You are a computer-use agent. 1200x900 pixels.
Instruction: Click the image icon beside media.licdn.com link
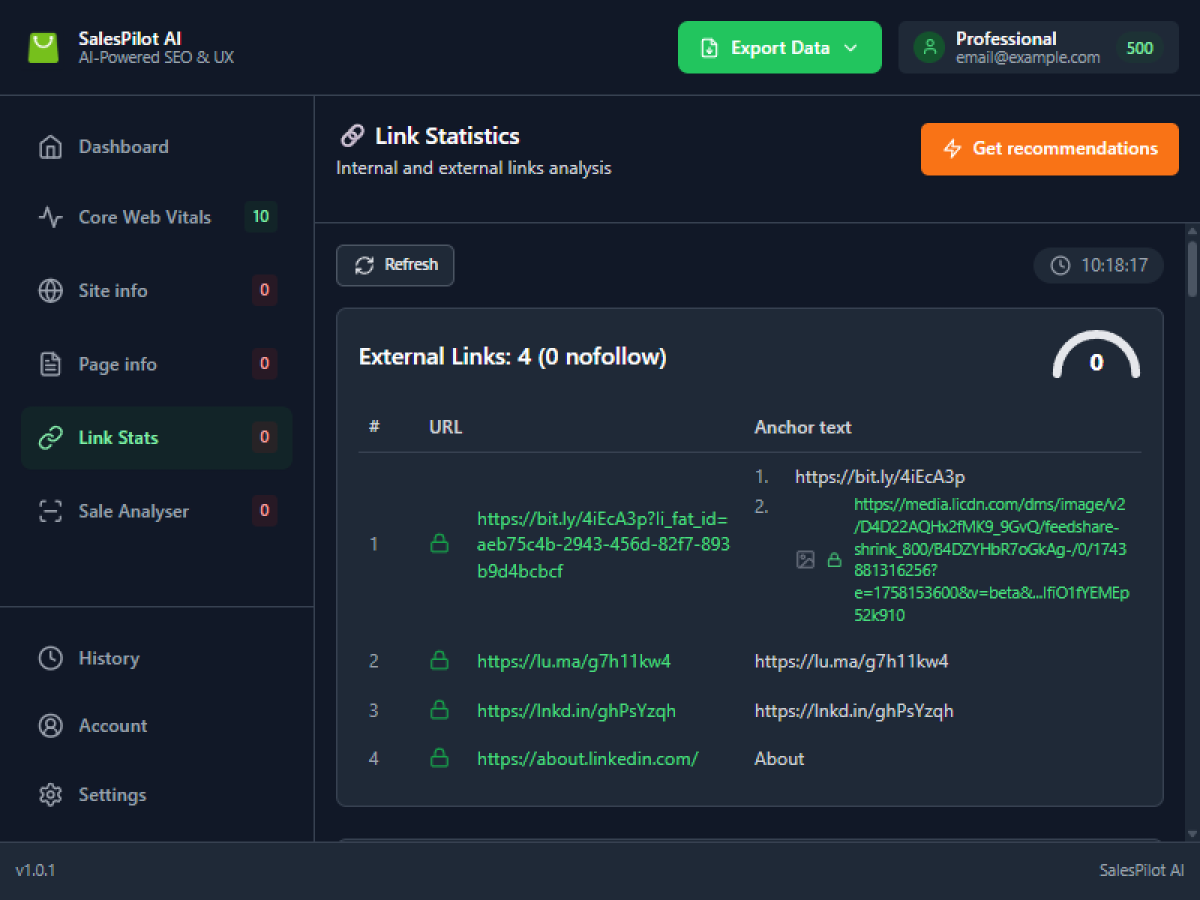[805, 560]
